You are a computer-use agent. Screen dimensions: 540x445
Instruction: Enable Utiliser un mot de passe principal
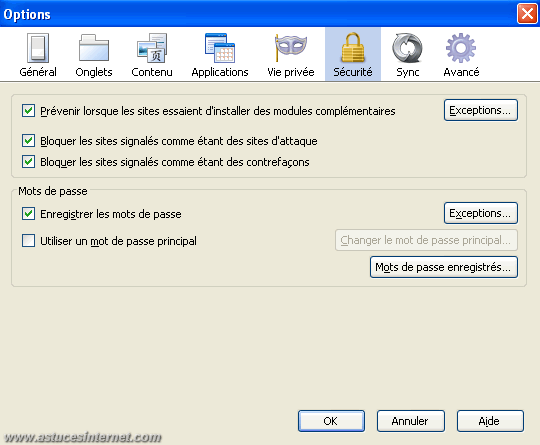pyautogui.click(x=28, y=240)
